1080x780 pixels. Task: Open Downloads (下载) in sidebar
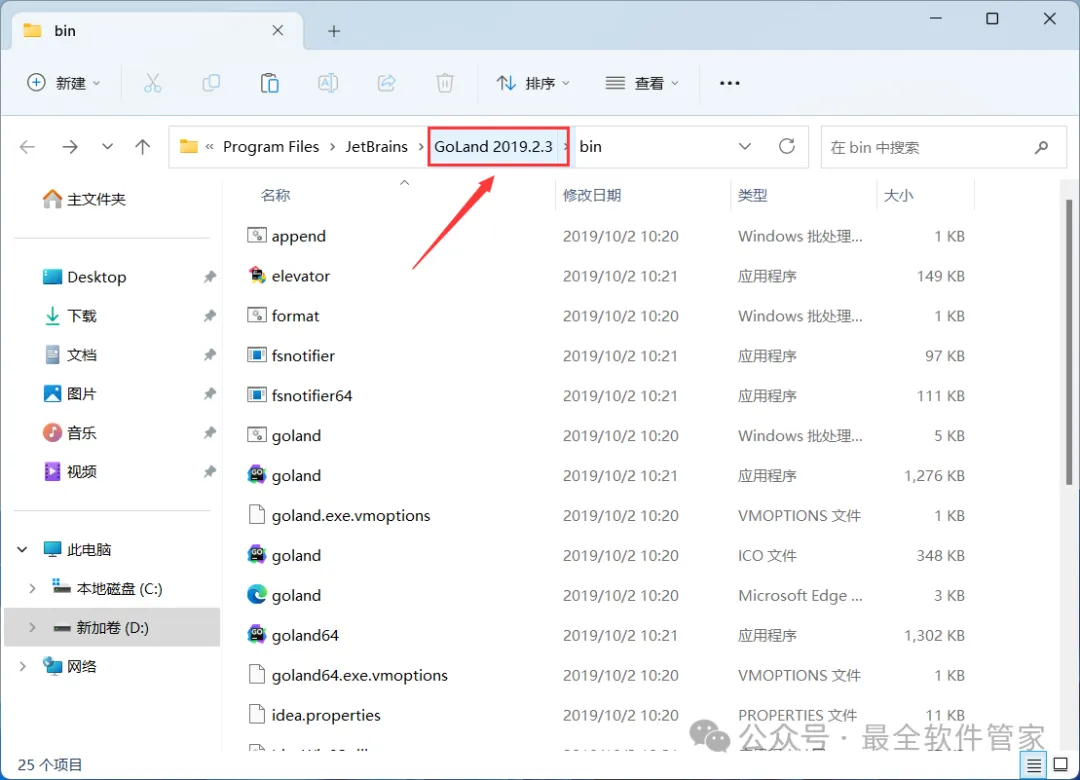(70, 316)
